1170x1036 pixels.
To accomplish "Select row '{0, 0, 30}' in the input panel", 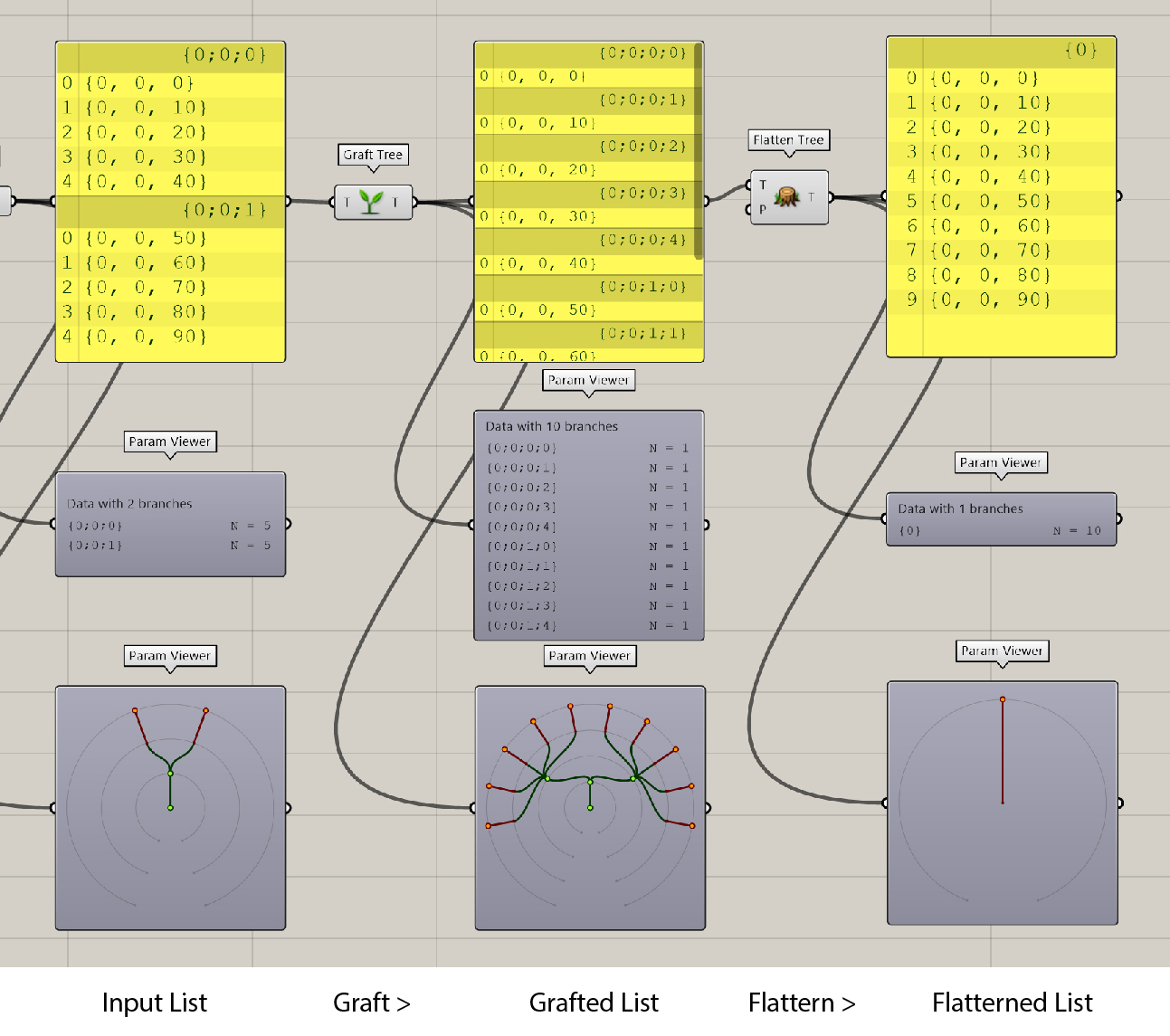I will point(170,157).
